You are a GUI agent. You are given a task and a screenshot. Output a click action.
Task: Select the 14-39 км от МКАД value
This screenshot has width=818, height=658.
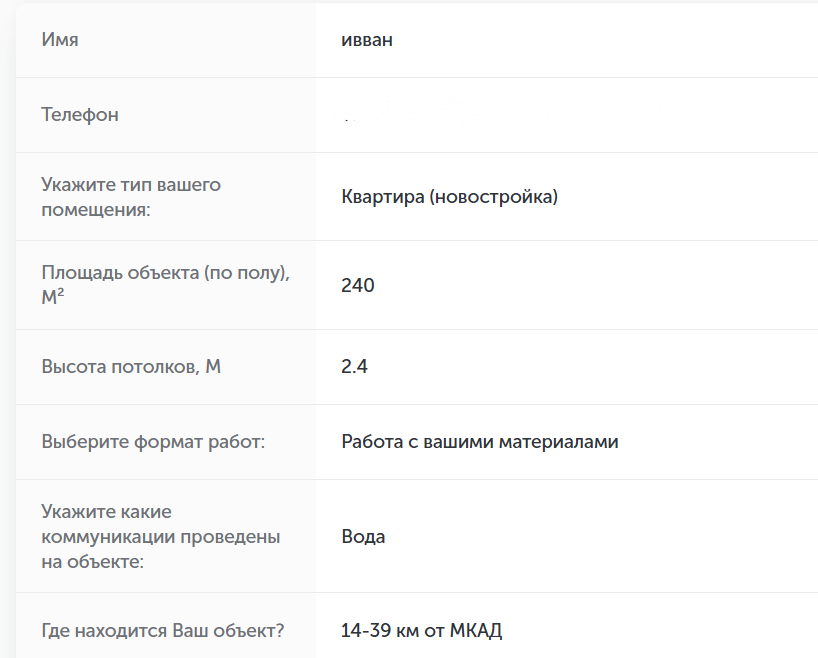click(x=421, y=632)
